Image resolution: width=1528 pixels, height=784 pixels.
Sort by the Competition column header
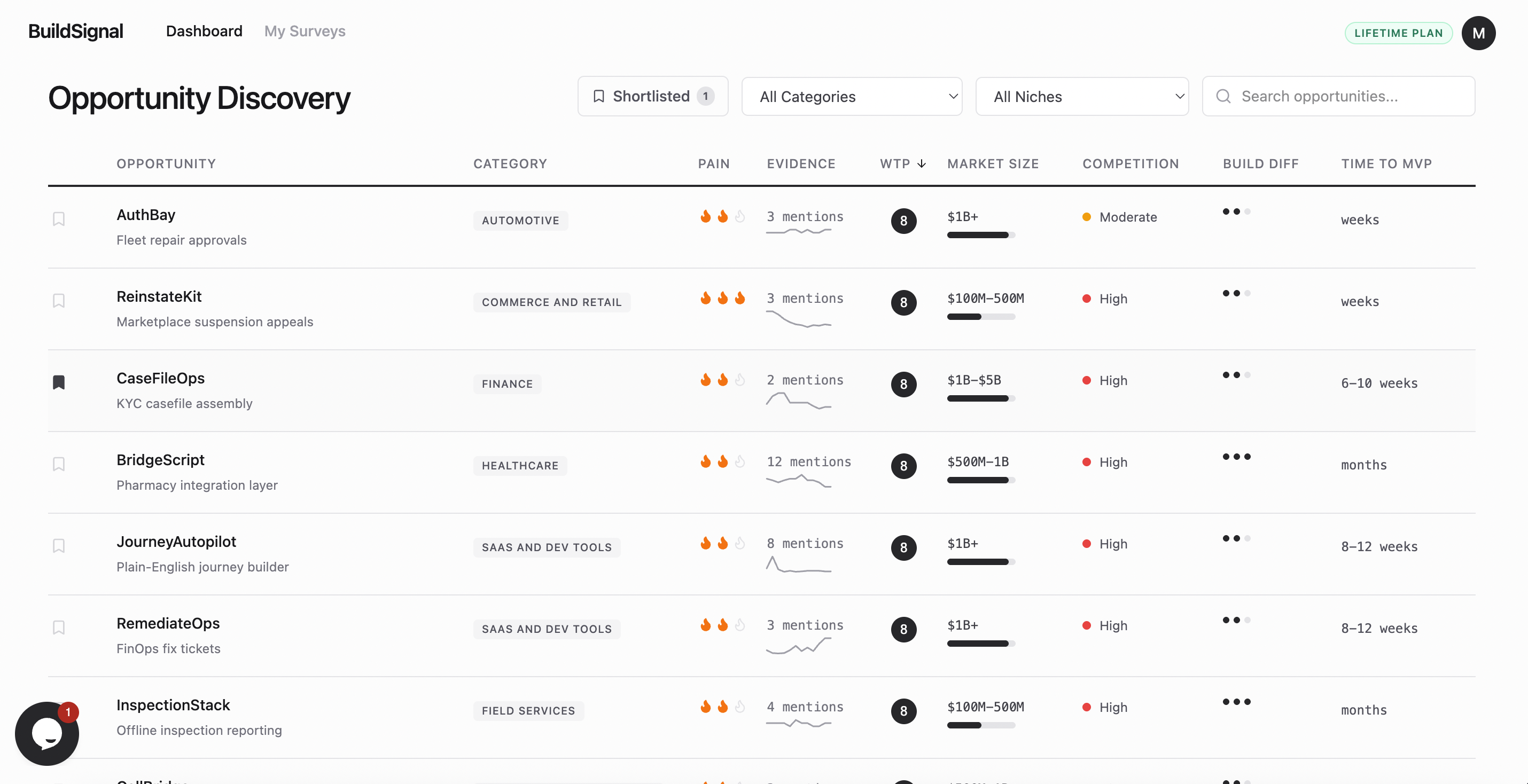[1131, 163]
